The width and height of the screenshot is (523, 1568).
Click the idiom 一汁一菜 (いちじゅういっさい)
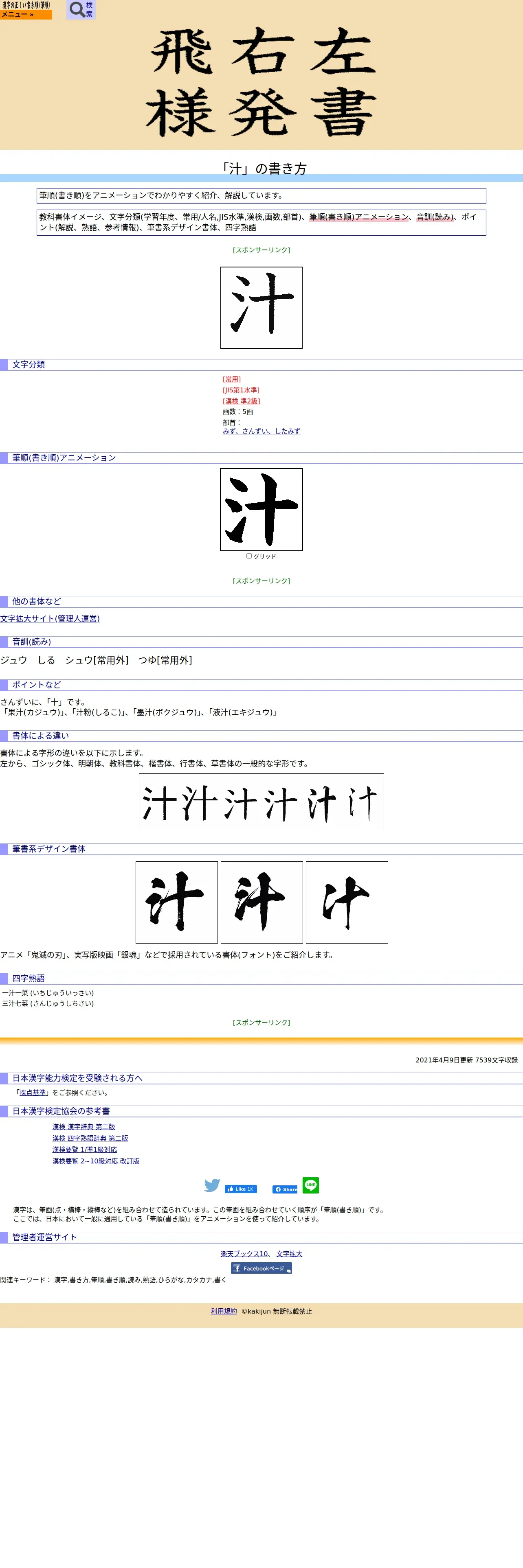click(x=48, y=993)
